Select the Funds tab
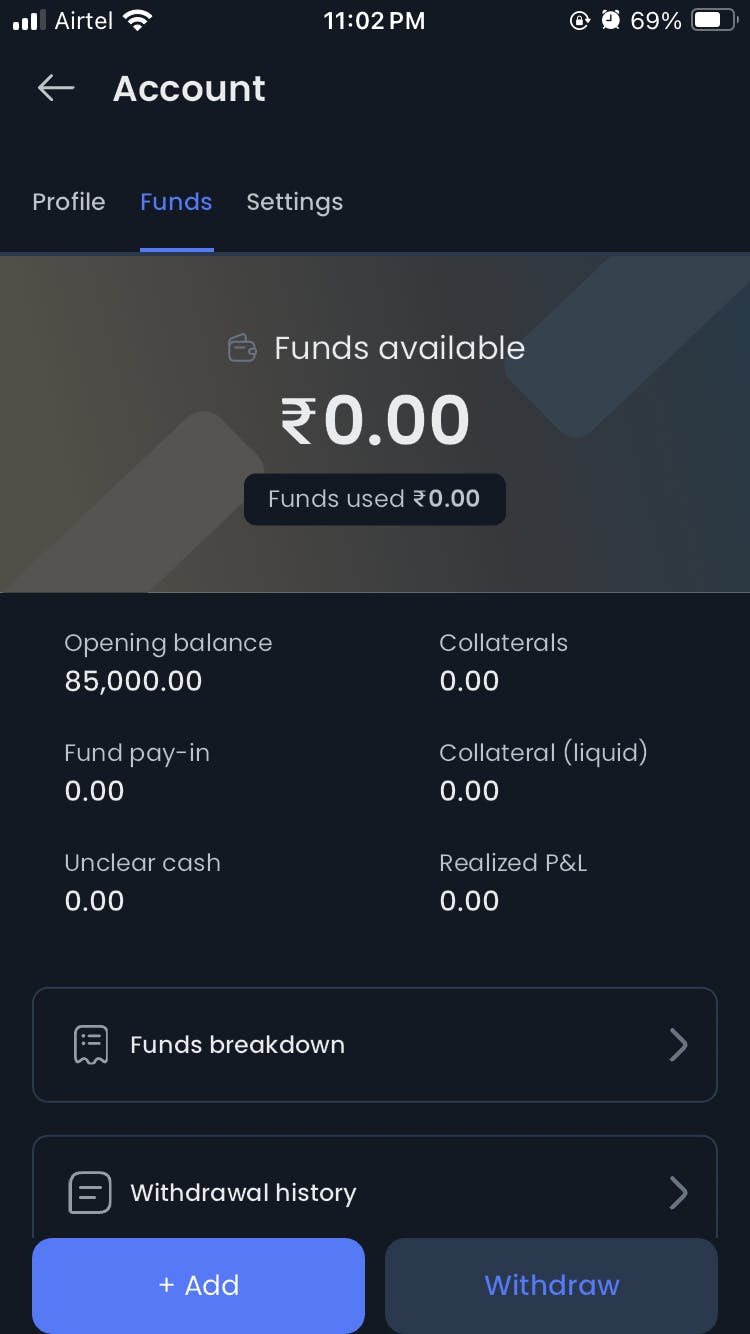Viewport: 750px width, 1334px height. tap(176, 202)
